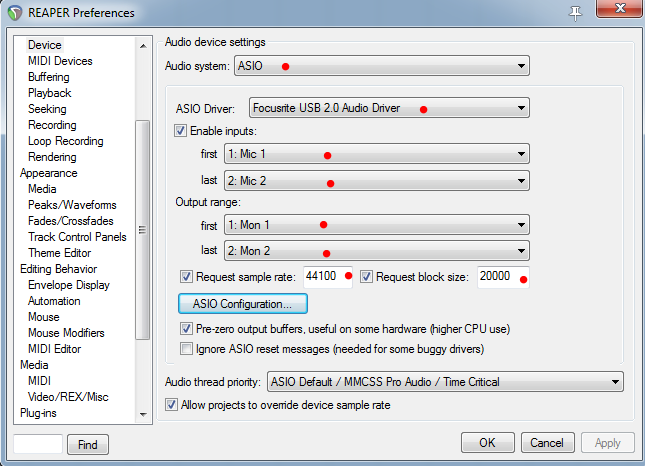The width and height of the screenshot is (645, 466).
Task: Select Mouse Modifiers page
Action: (x=66, y=333)
